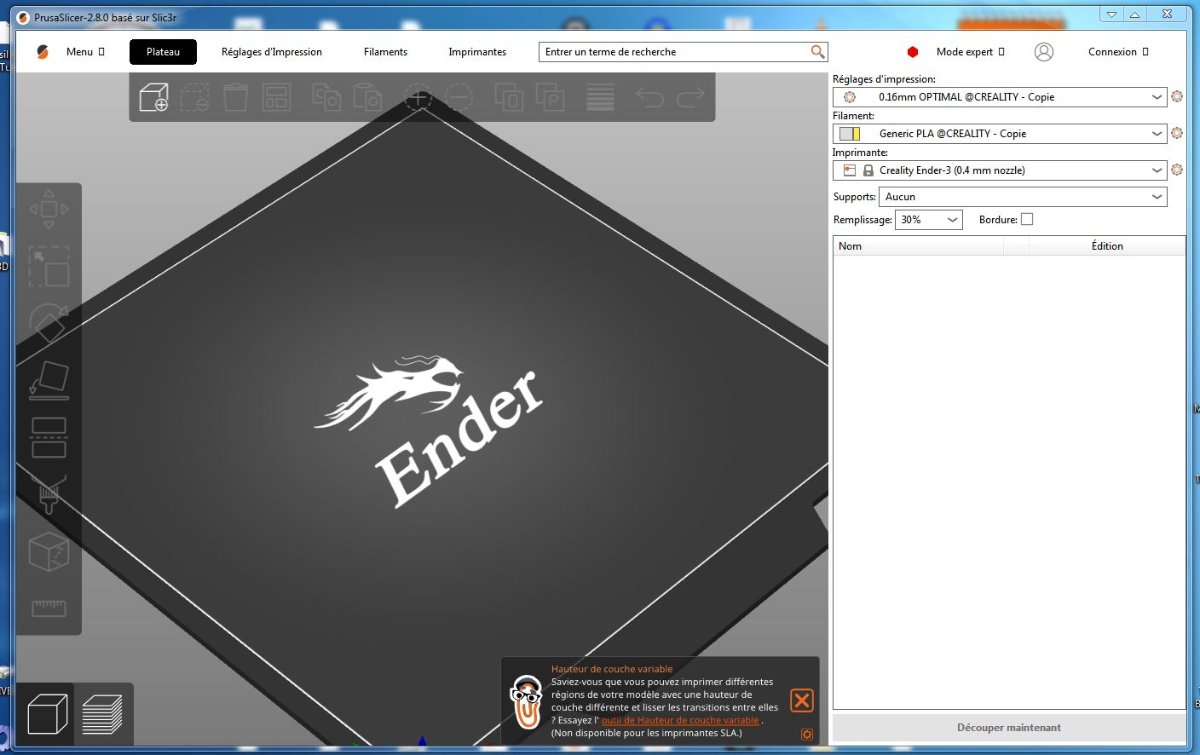
Task: Select the Rotate gizmo tool
Action: point(49,324)
